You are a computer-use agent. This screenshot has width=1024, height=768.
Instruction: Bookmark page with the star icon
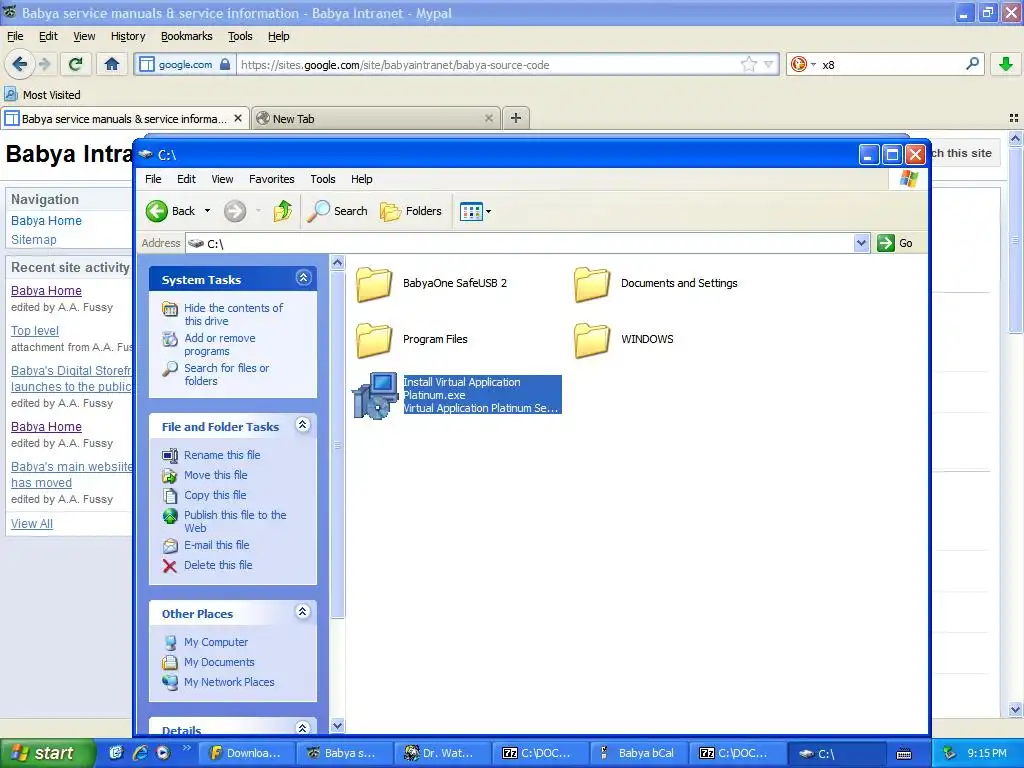748,64
